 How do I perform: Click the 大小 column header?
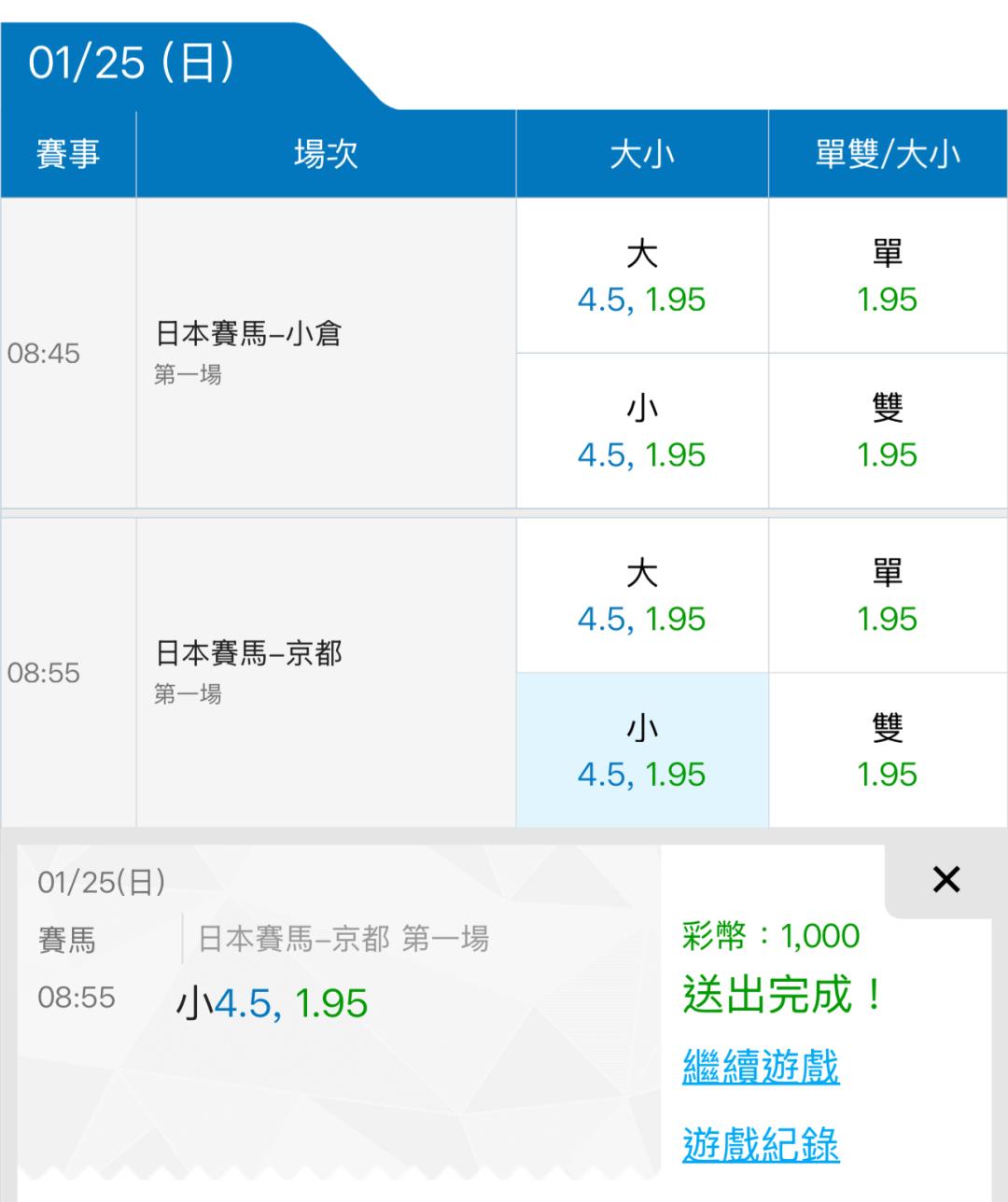coord(641,154)
